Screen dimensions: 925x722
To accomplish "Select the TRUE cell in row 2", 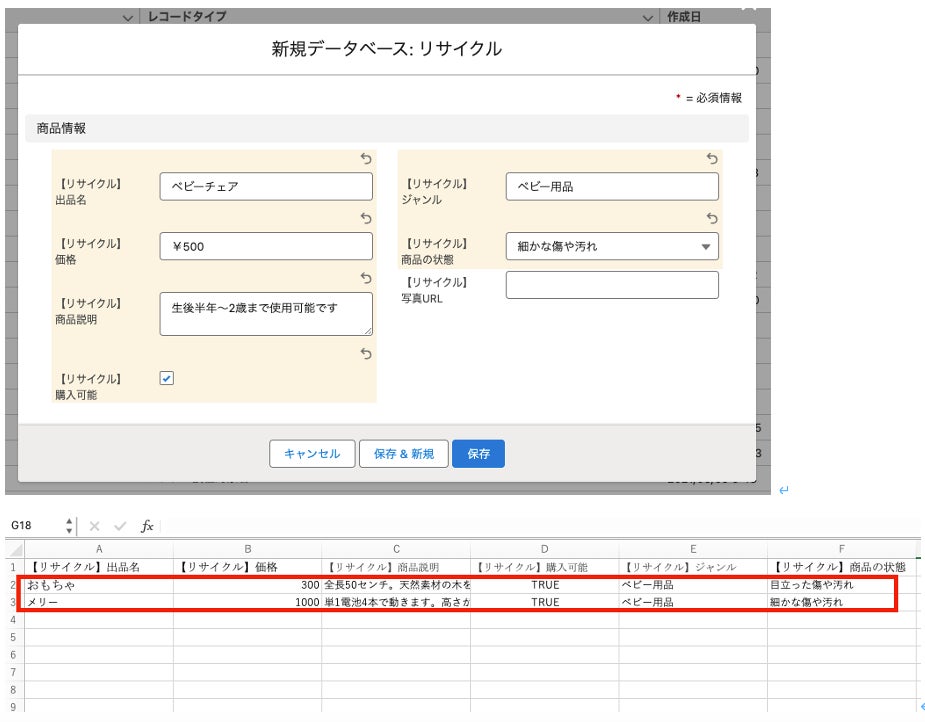I will 544,585.
